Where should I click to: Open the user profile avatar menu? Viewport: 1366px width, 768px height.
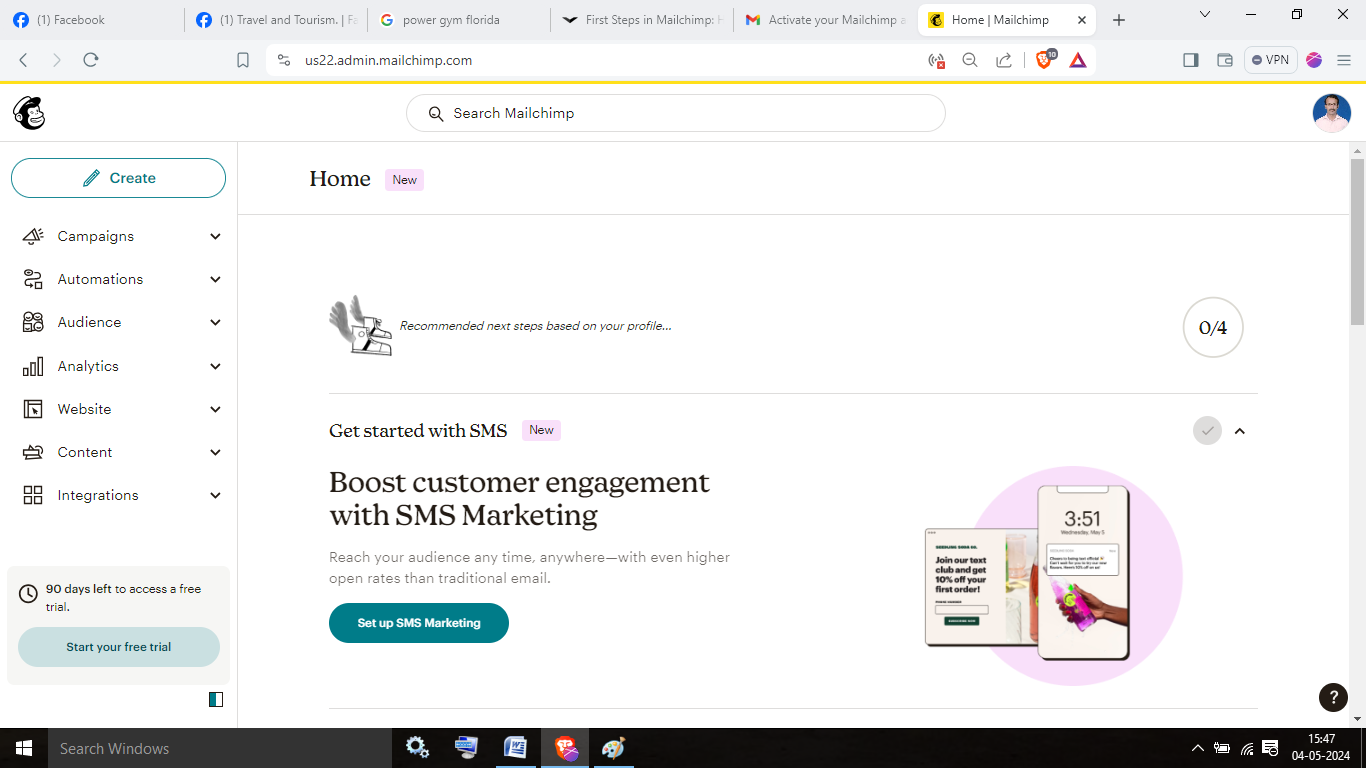(1331, 113)
